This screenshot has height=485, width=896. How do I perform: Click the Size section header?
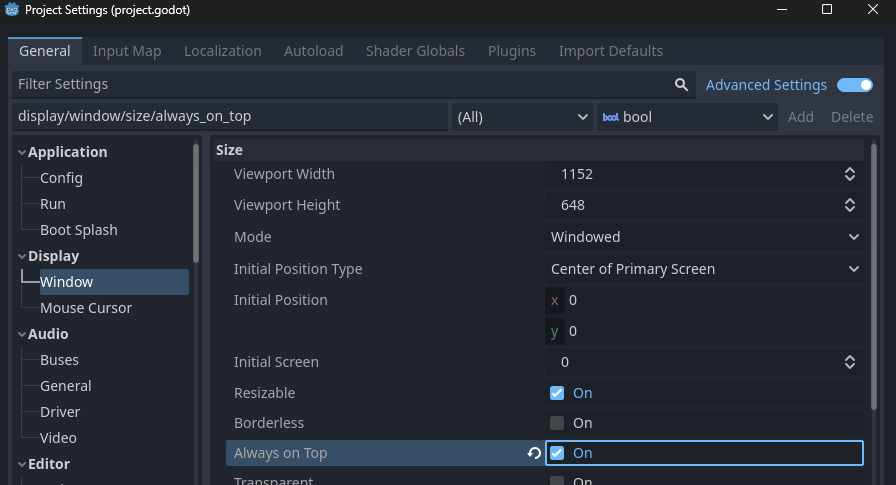[x=539, y=150]
